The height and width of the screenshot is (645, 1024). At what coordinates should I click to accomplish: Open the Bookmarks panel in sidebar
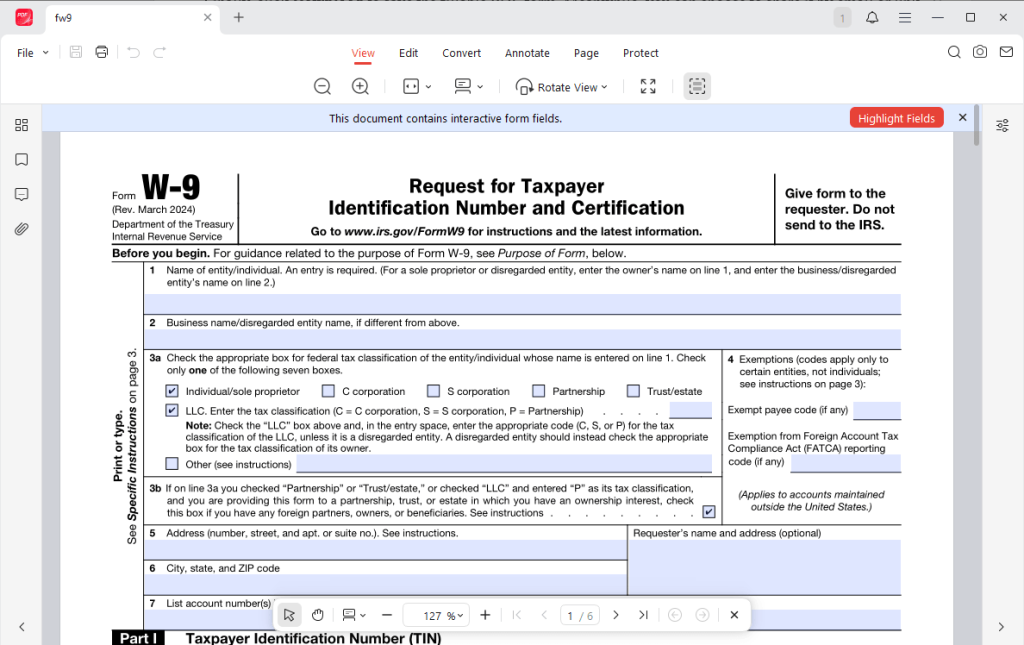[22, 160]
